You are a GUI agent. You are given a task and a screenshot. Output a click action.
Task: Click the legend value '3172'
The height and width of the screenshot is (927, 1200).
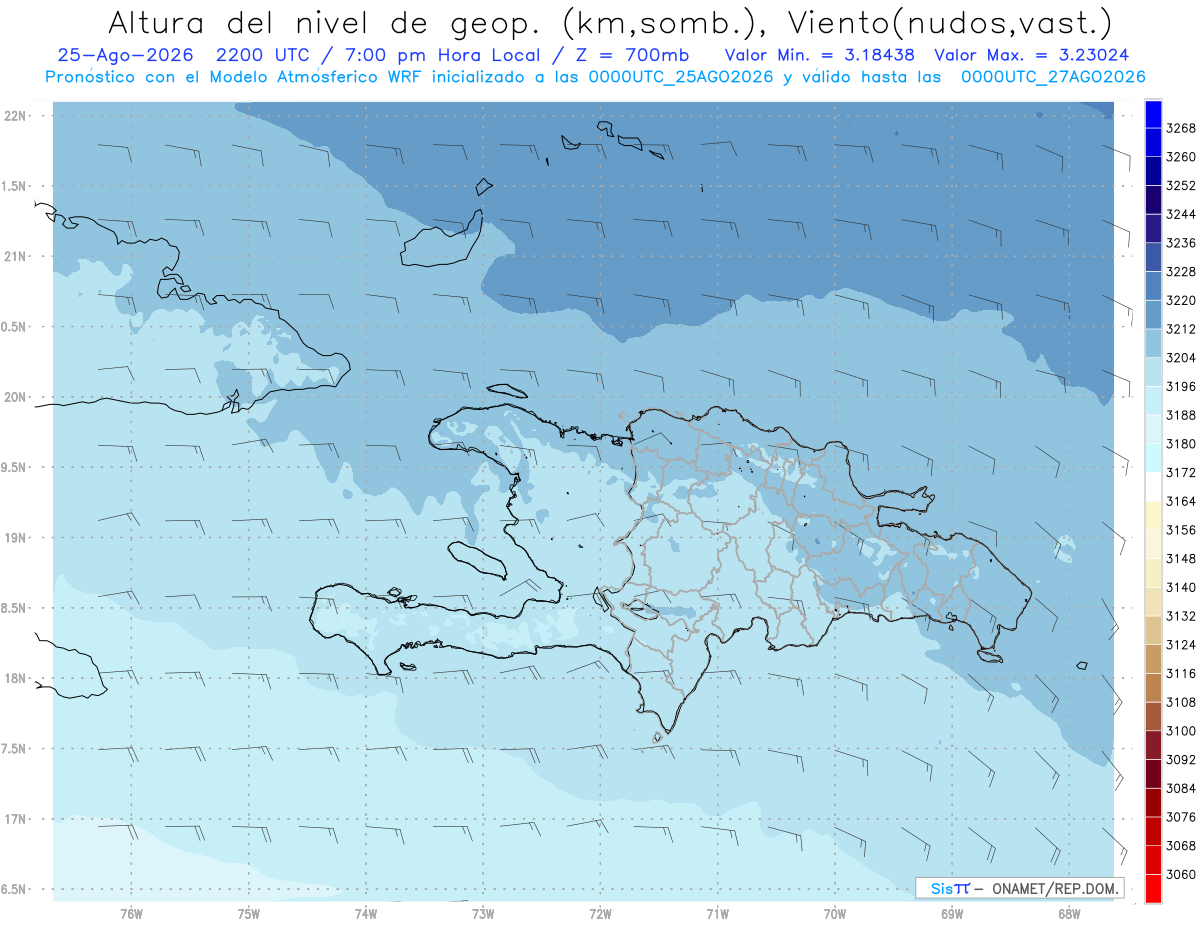(1180, 472)
